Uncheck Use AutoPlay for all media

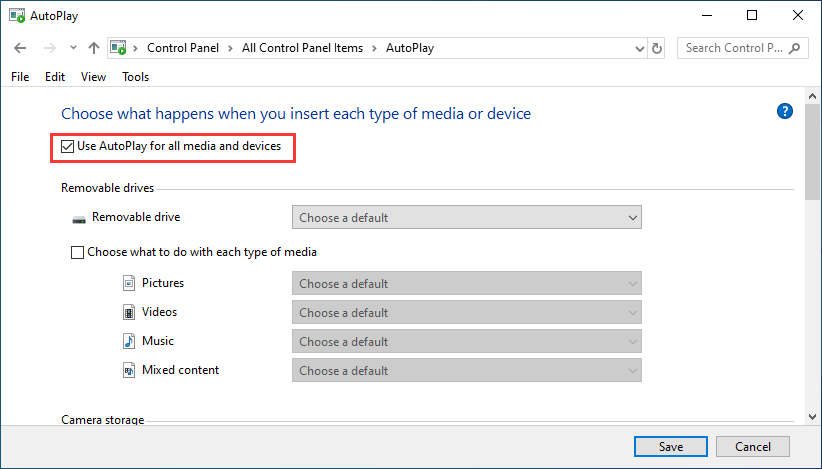(67, 146)
